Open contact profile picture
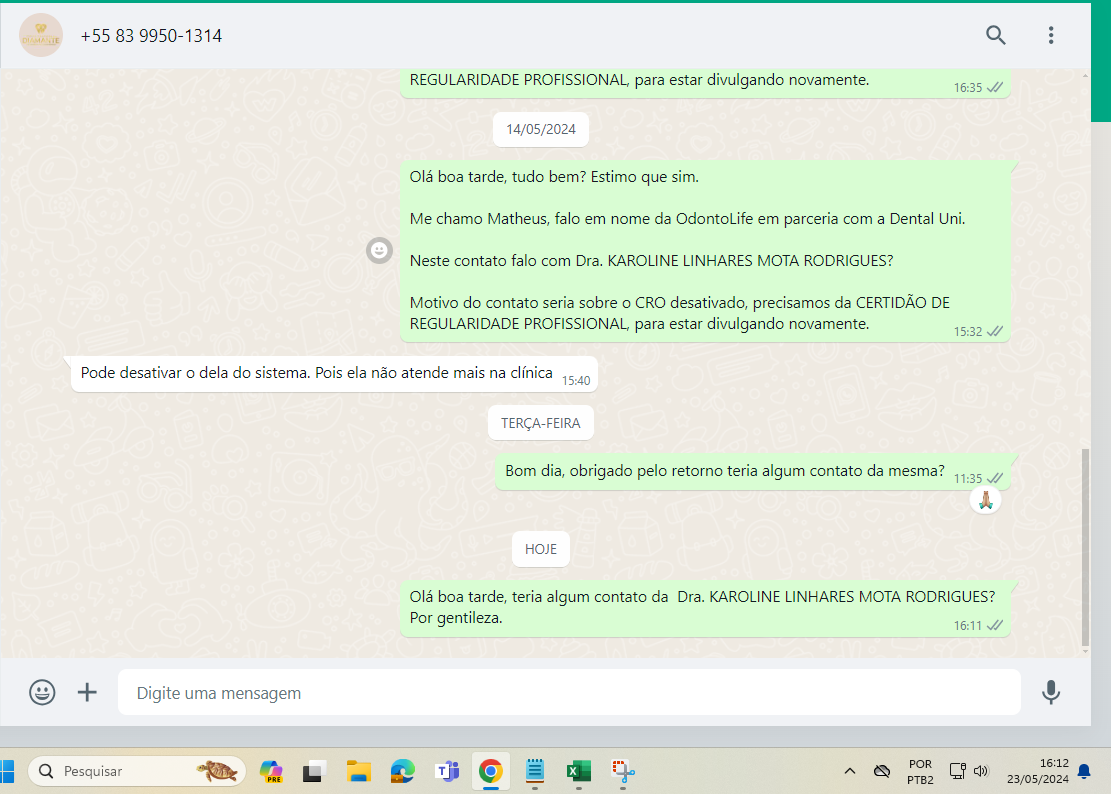 [x=40, y=35]
